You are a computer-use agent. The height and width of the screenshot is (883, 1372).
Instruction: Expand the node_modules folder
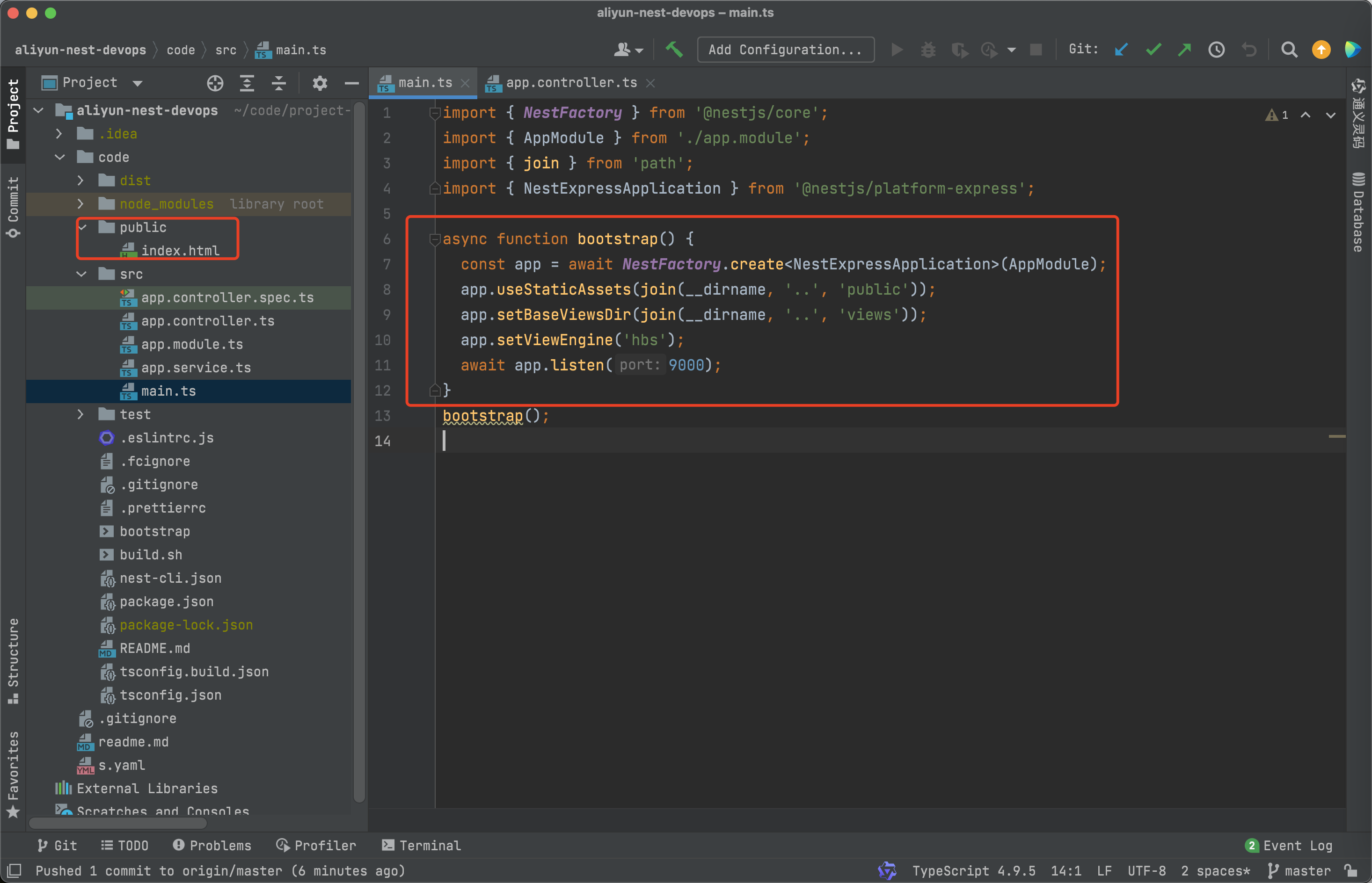(x=80, y=204)
